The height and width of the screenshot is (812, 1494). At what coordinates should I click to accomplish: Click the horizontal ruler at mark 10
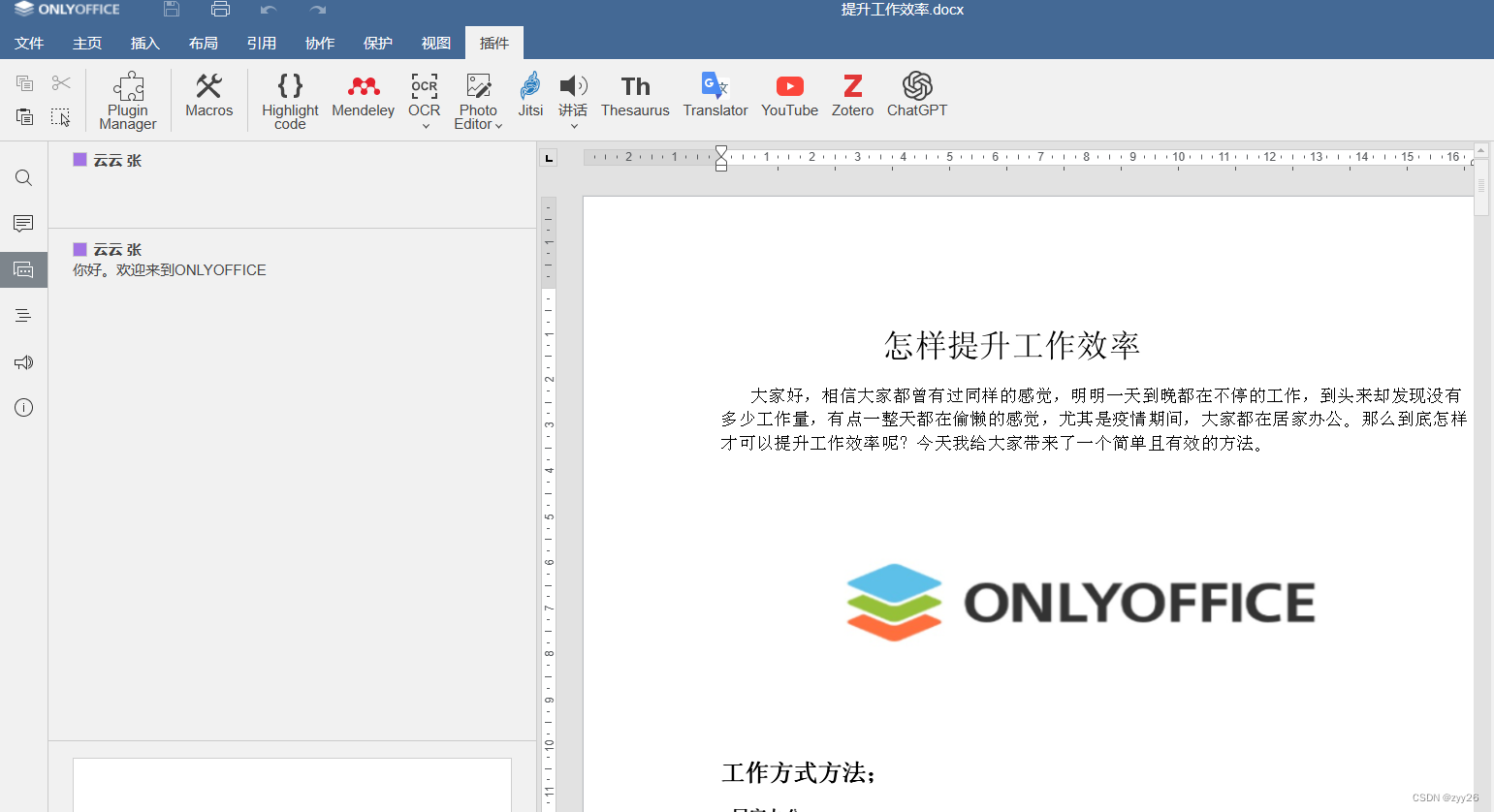(x=1178, y=157)
